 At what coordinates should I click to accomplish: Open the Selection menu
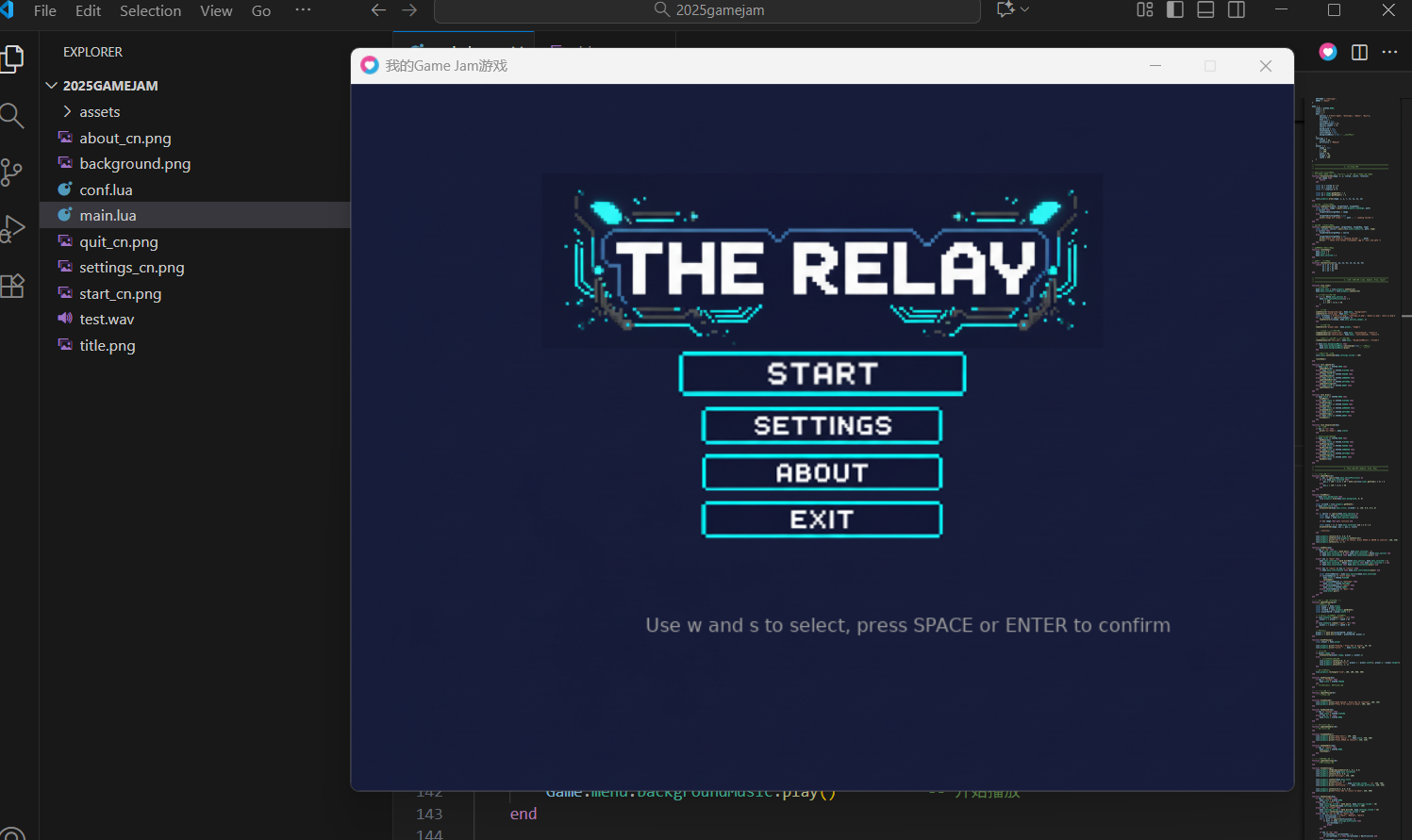(150, 11)
